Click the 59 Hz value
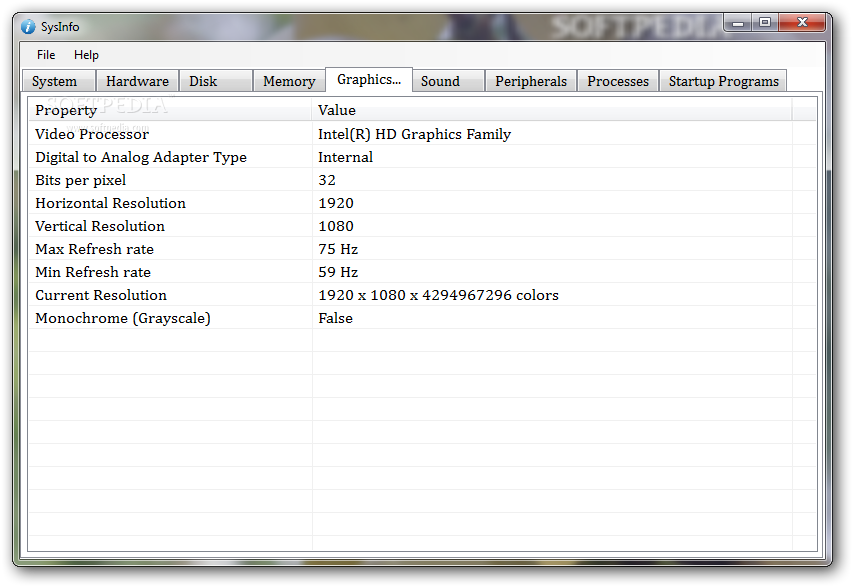The height and width of the screenshot is (587, 853). click(338, 271)
